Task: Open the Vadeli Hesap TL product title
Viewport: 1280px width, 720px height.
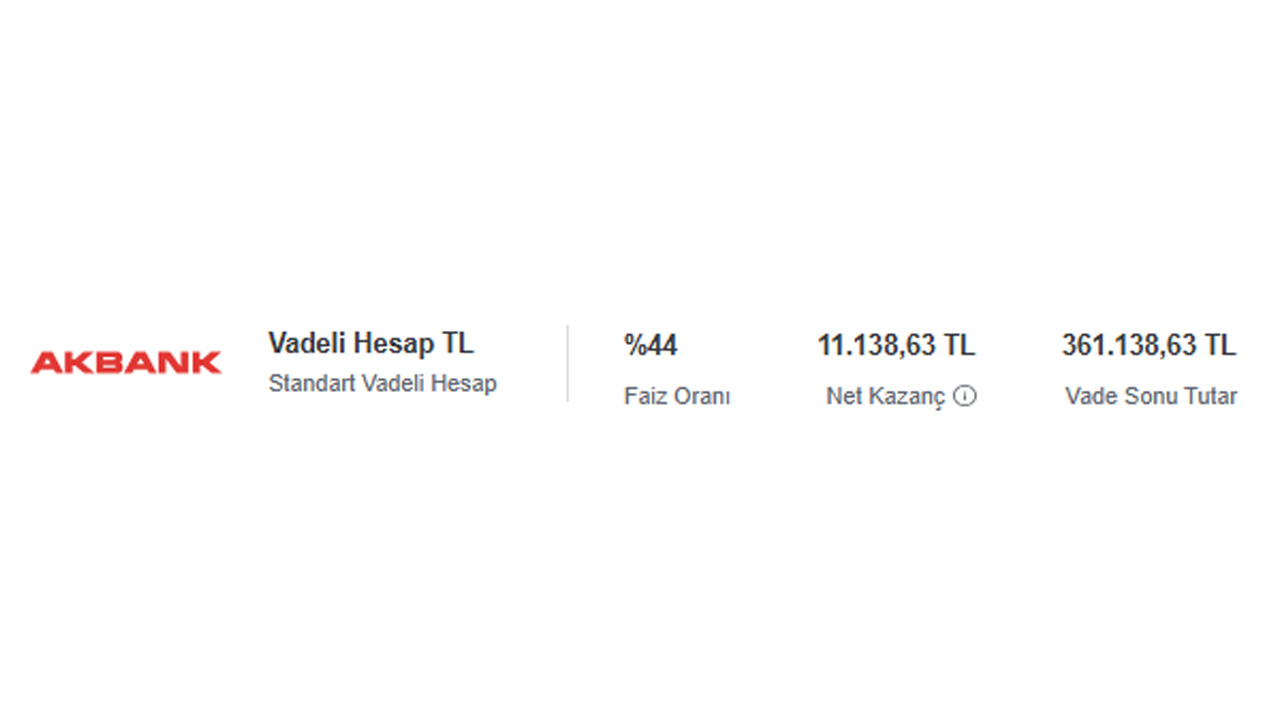Action: coord(370,344)
